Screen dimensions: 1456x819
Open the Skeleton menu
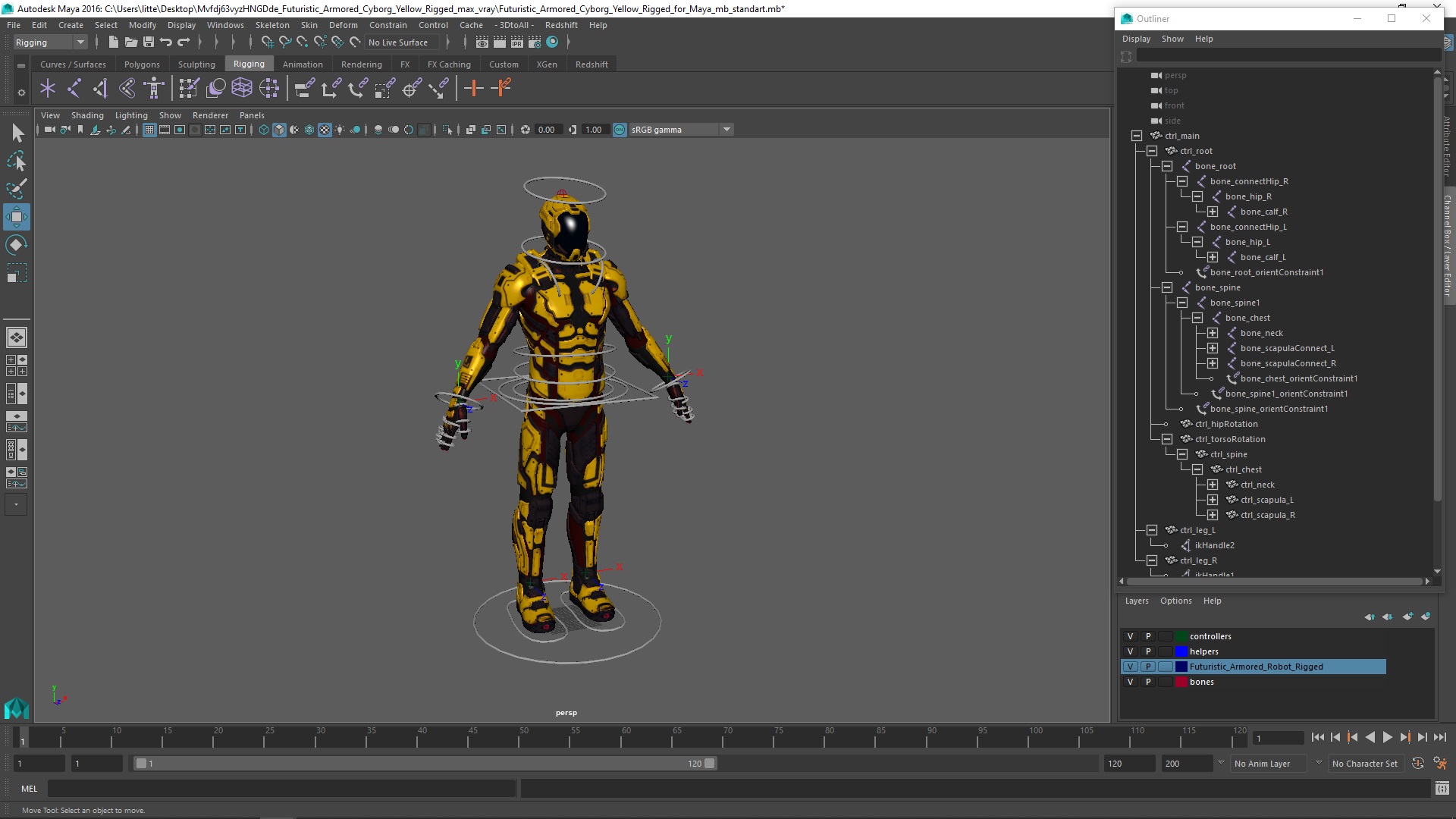[271, 25]
